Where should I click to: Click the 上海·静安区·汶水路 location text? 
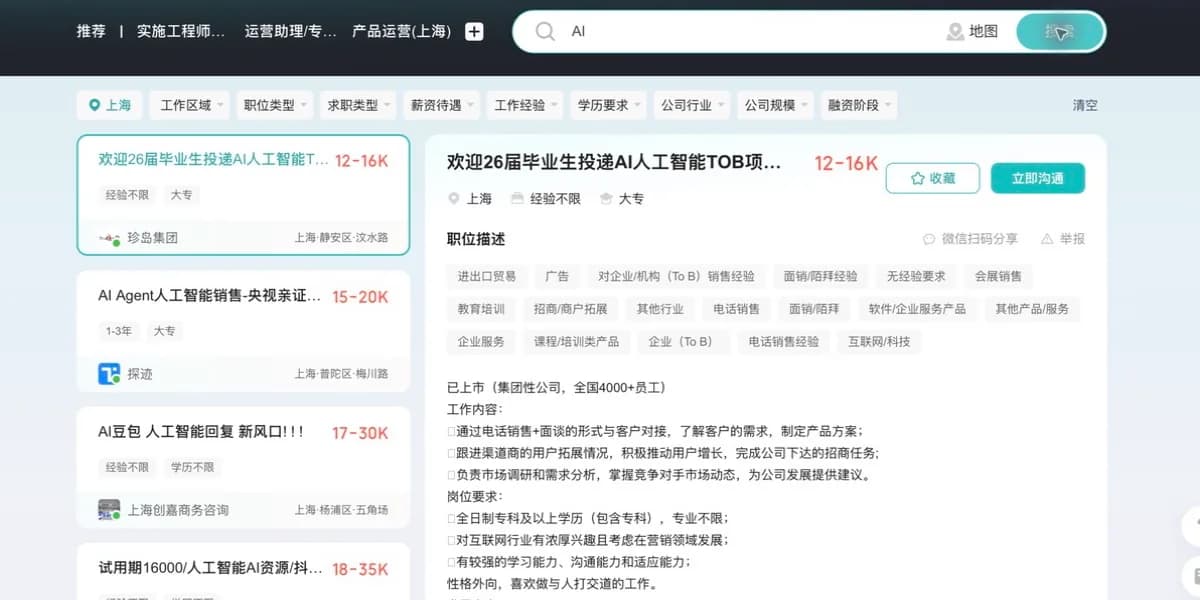coord(341,238)
